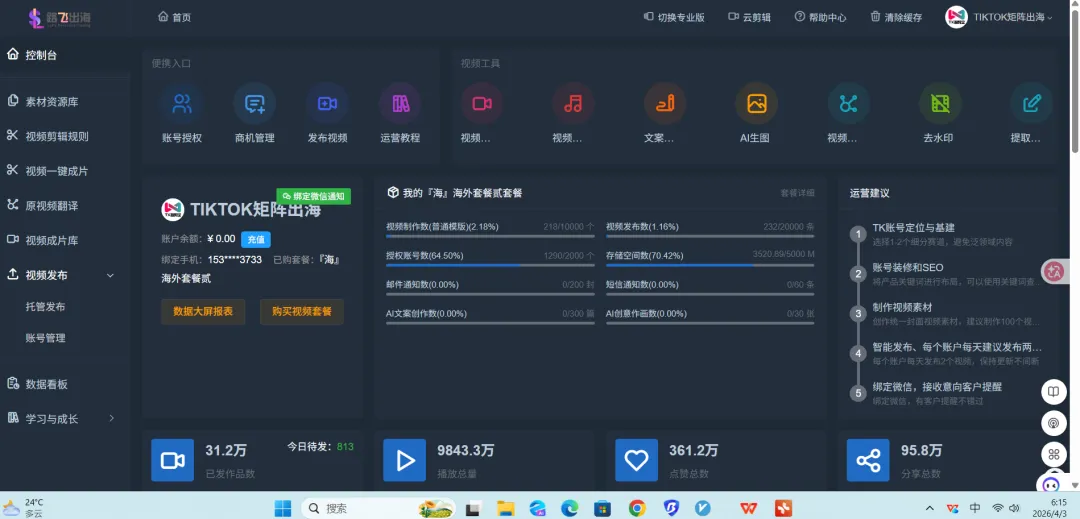Click the Windows Start button
1080x519 pixels.
click(282, 508)
